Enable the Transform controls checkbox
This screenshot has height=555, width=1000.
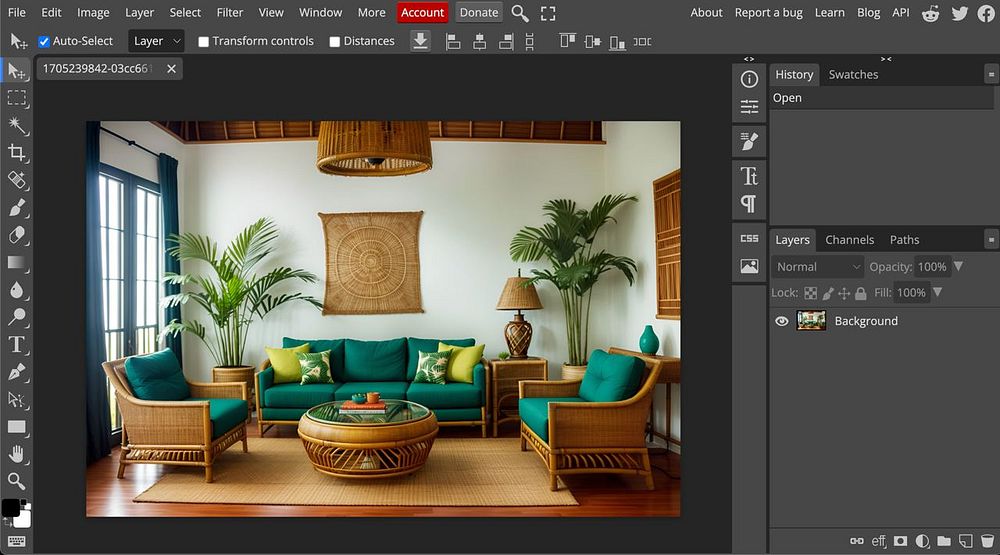204,42
